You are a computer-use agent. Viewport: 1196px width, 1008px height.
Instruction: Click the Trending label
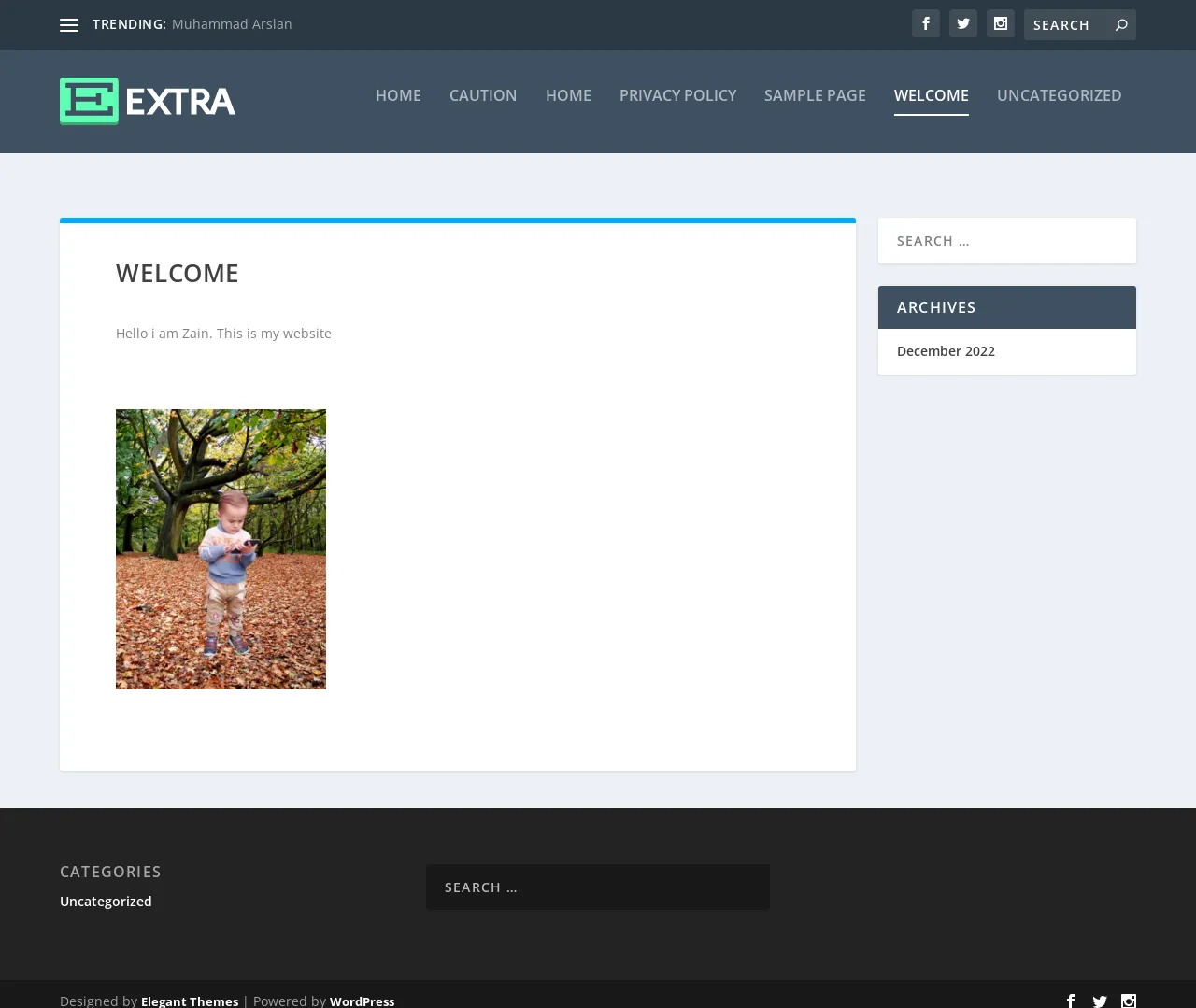(129, 24)
